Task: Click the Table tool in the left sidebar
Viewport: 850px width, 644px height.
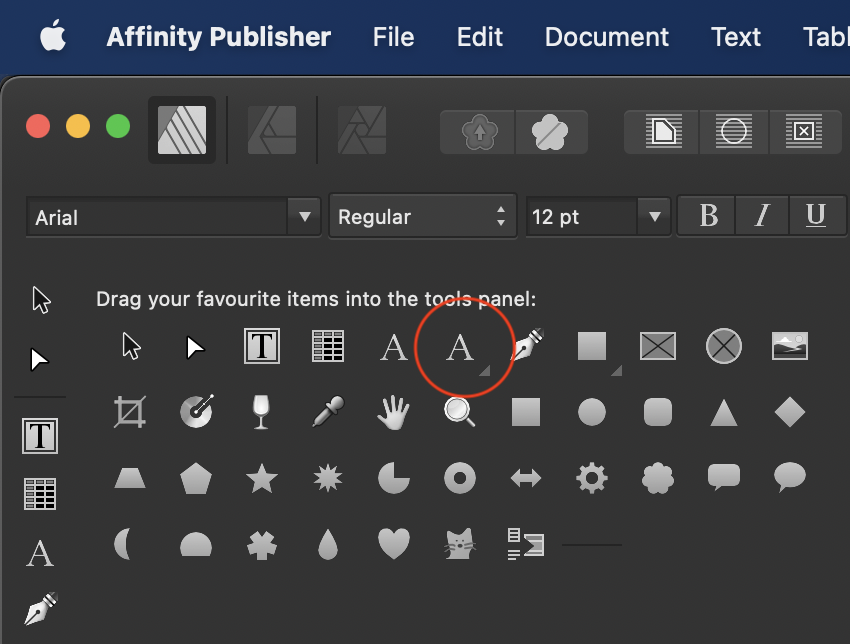Action: pos(40,493)
